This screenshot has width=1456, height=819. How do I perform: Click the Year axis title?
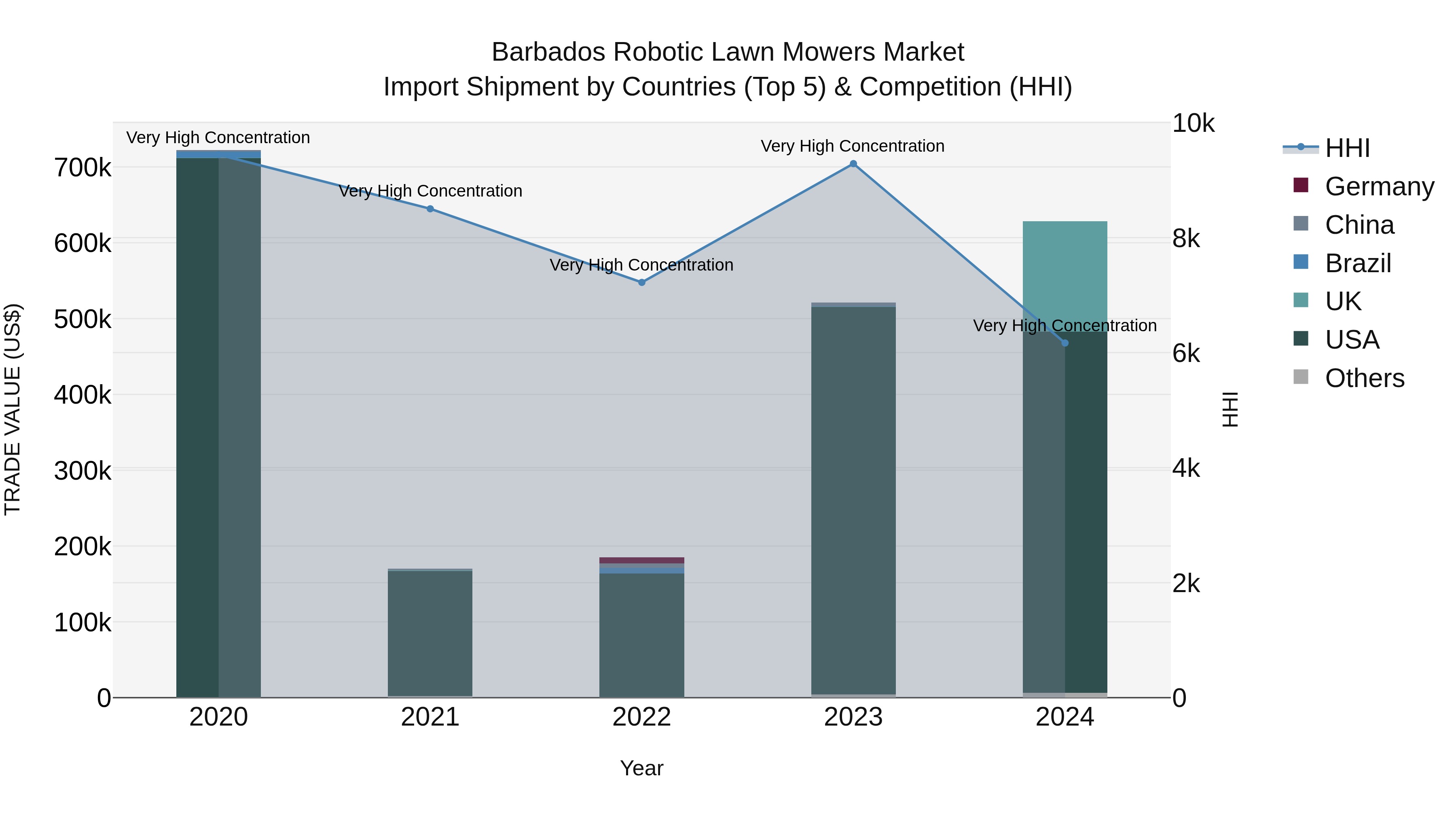[x=641, y=769]
